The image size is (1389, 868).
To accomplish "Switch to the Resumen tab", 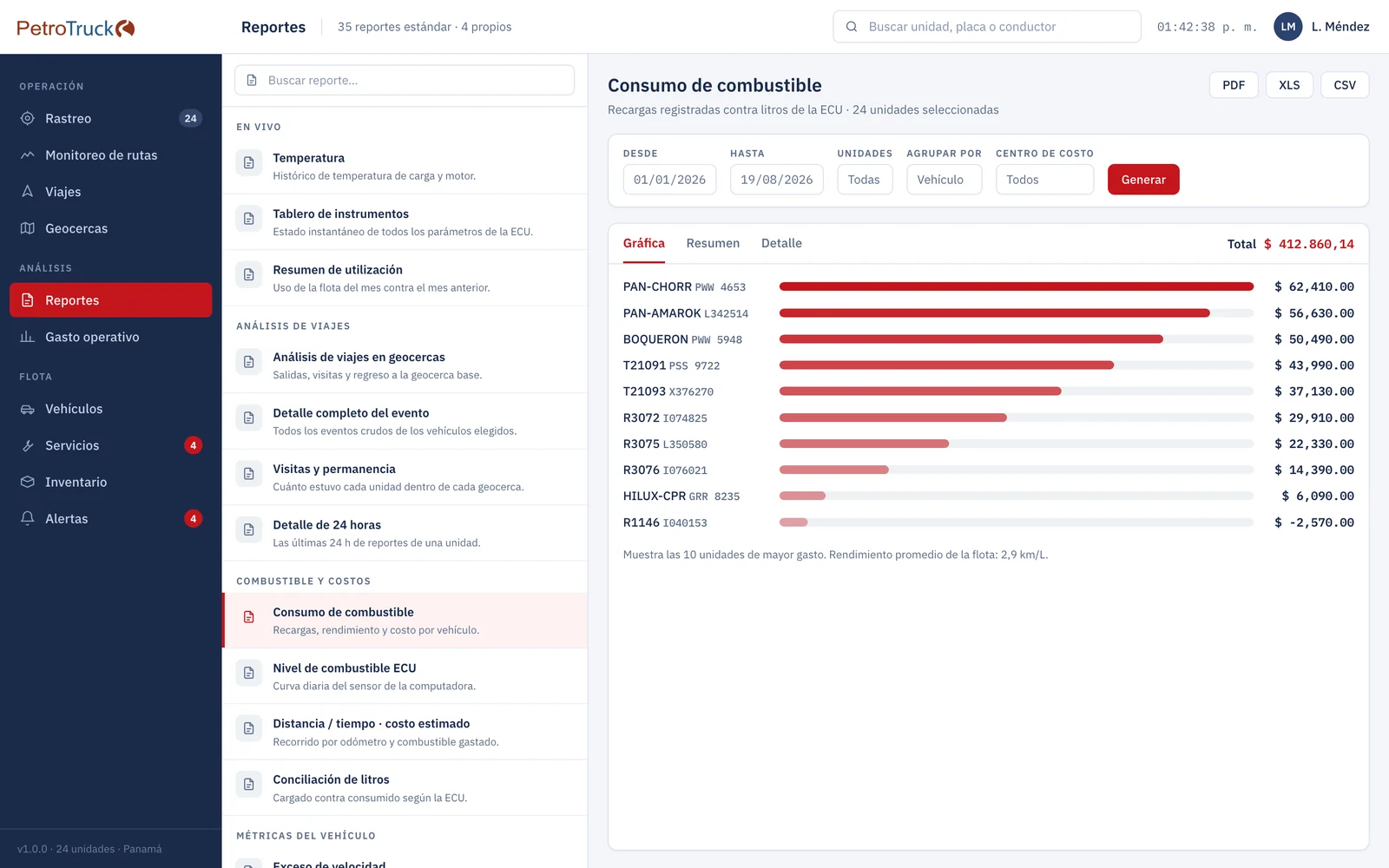I will click(x=713, y=244).
